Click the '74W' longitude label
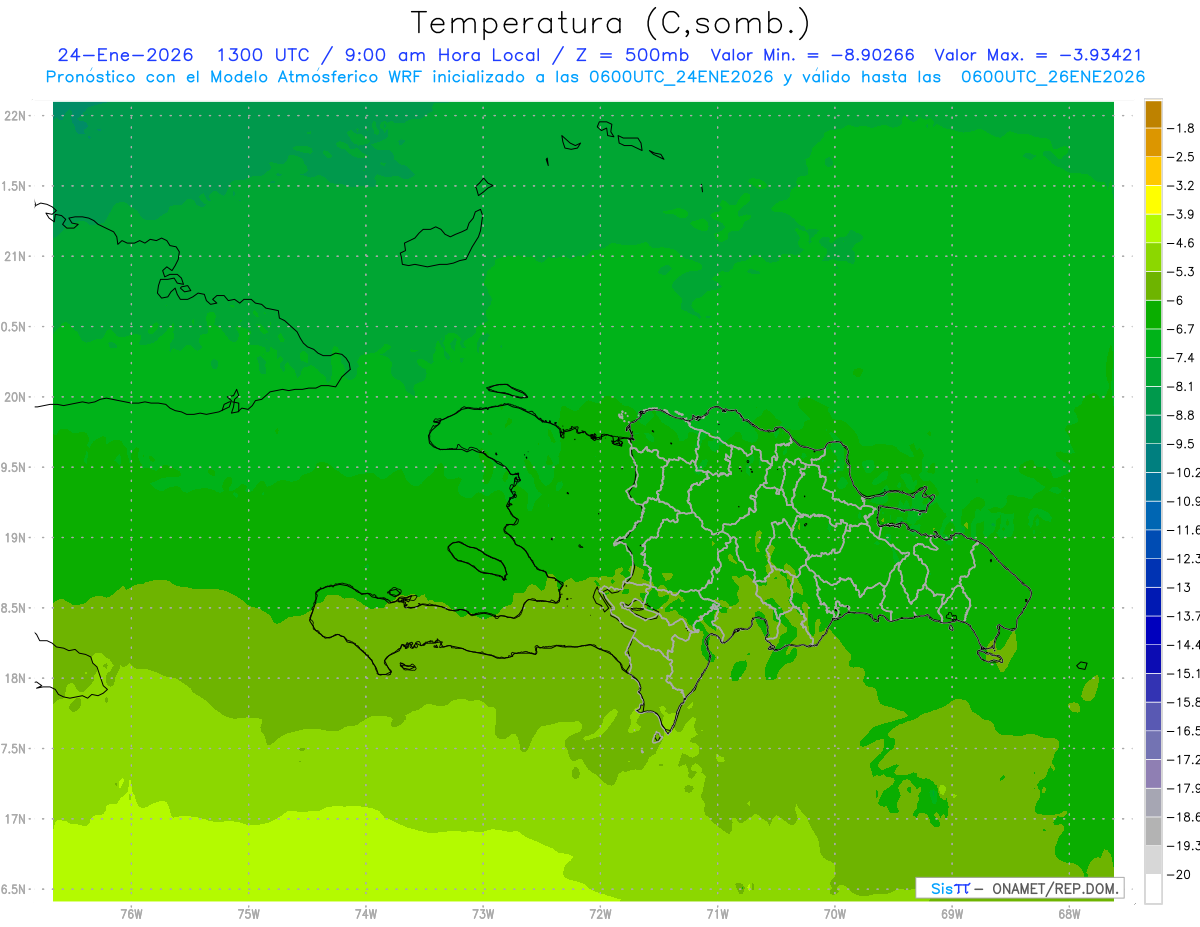Screen dimensions: 1200x927 pyautogui.click(x=366, y=914)
